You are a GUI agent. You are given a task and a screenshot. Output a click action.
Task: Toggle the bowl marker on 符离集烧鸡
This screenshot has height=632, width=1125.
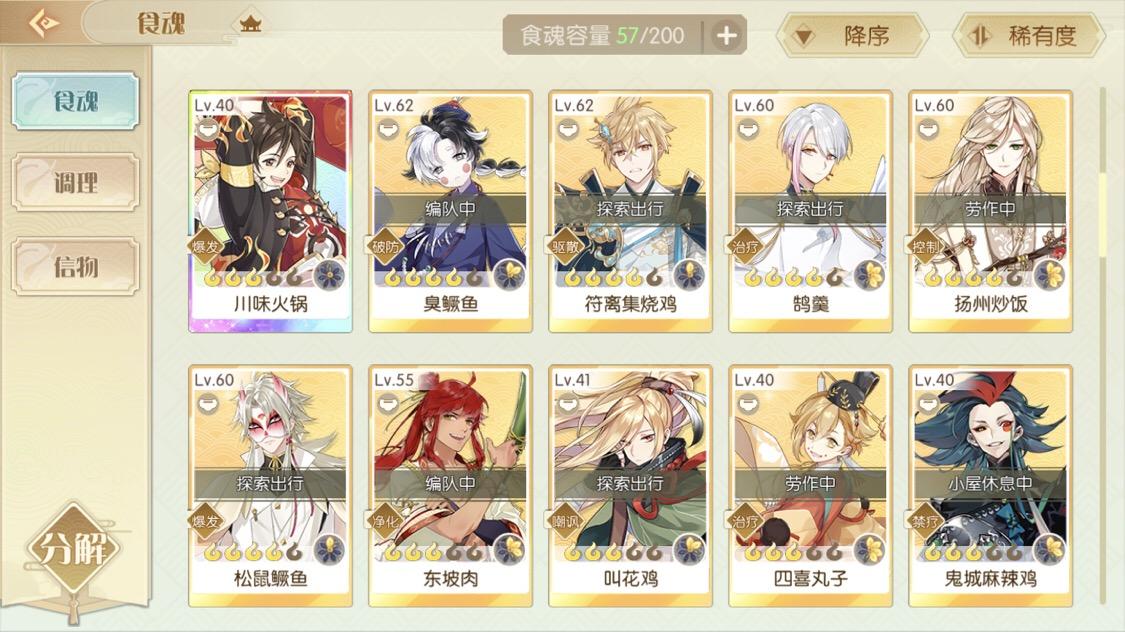(568, 131)
